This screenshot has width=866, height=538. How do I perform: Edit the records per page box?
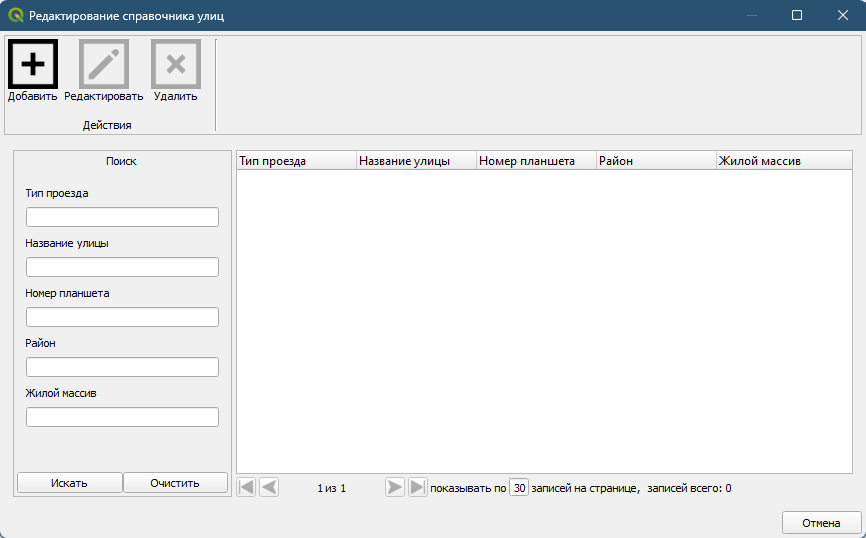[x=519, y=488]
